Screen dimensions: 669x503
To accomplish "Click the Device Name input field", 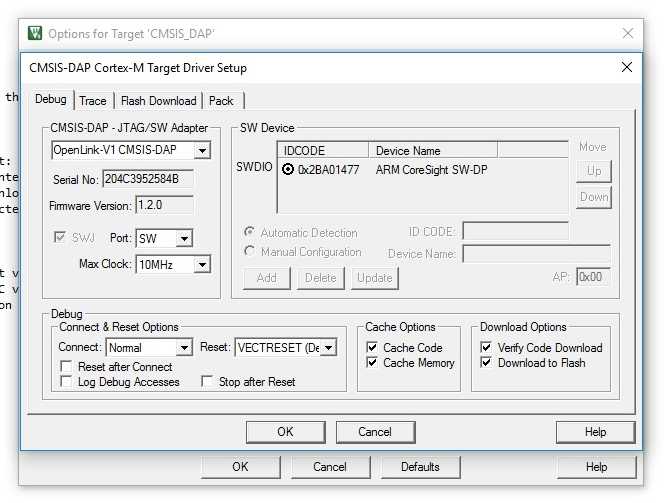I will tap(537, 254).
